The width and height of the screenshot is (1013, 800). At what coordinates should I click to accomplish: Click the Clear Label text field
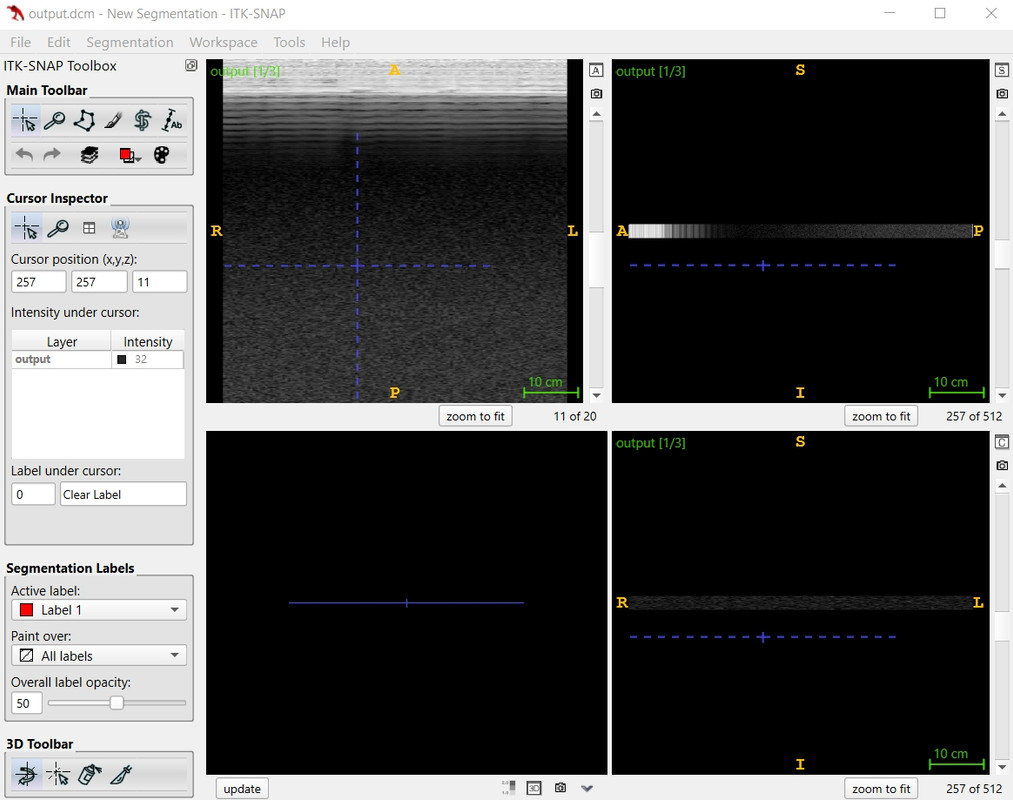pos(123,494)
